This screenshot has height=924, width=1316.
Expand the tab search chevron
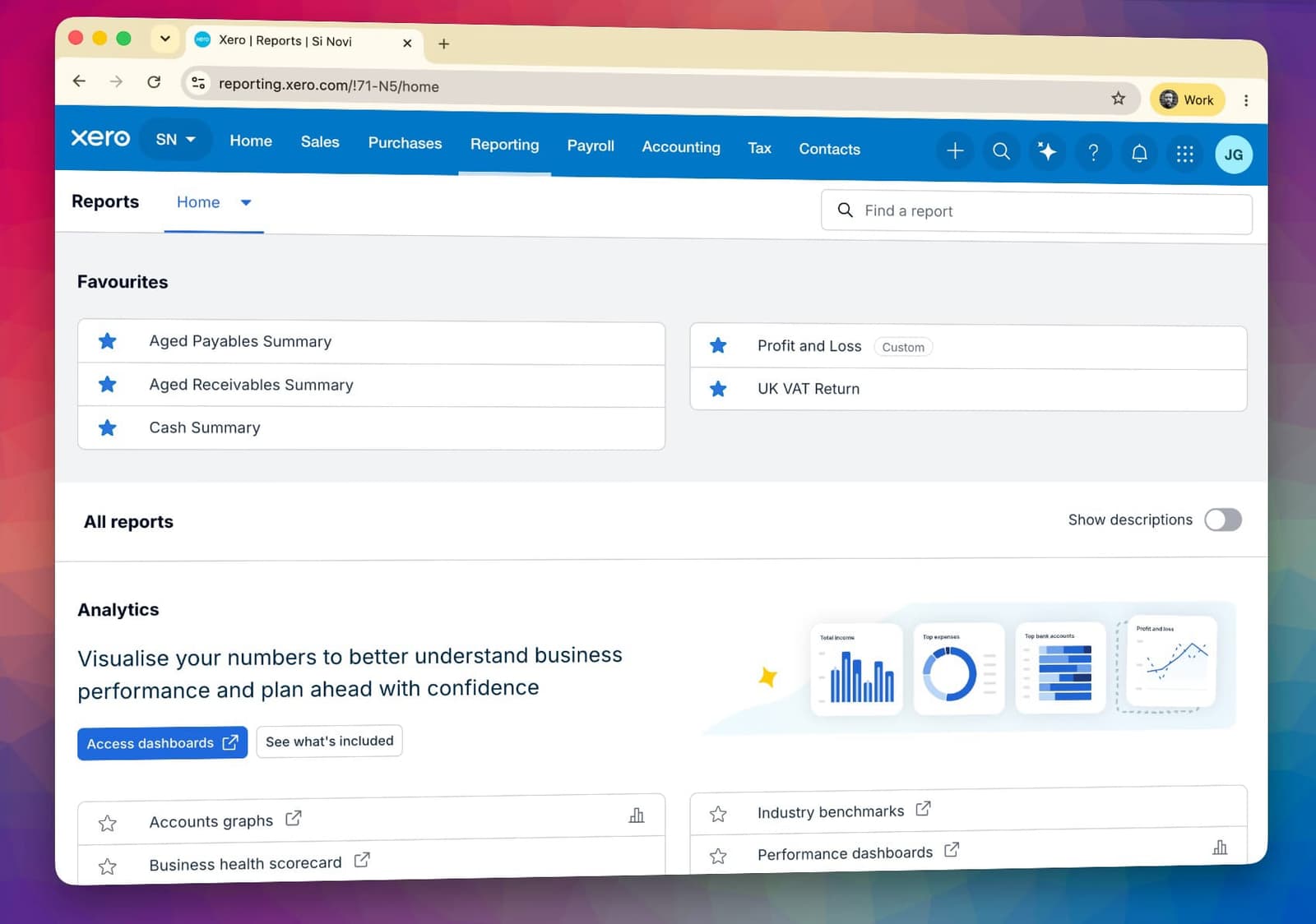164,39
